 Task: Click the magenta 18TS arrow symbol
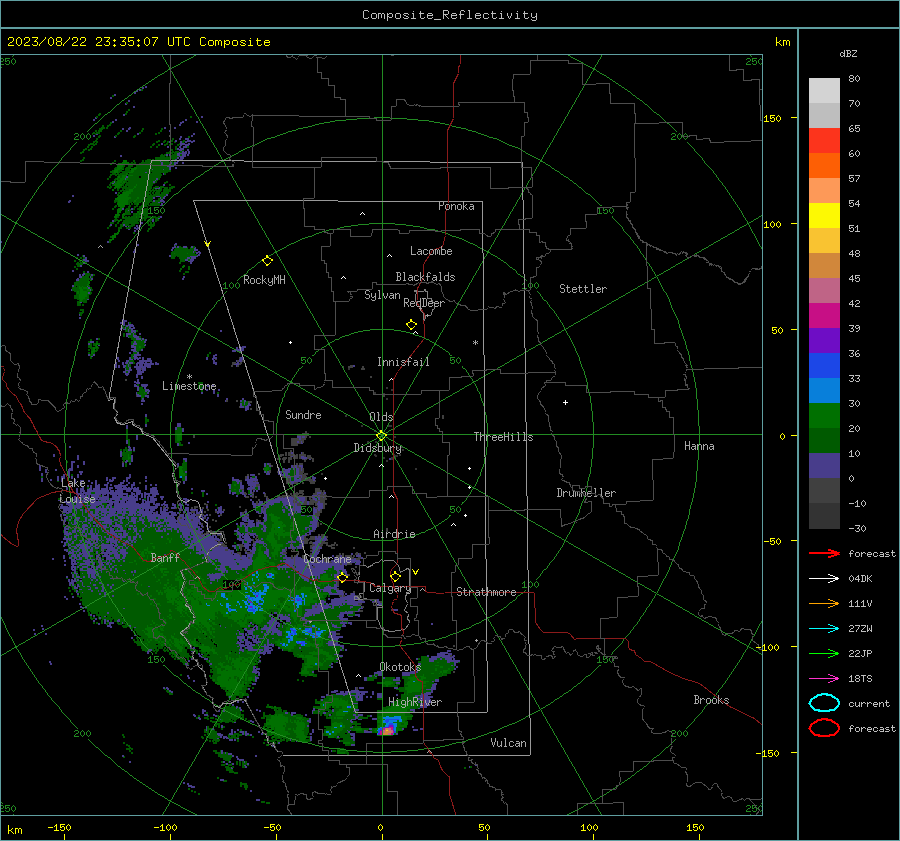pyautogui.click(x=824, y=679)
